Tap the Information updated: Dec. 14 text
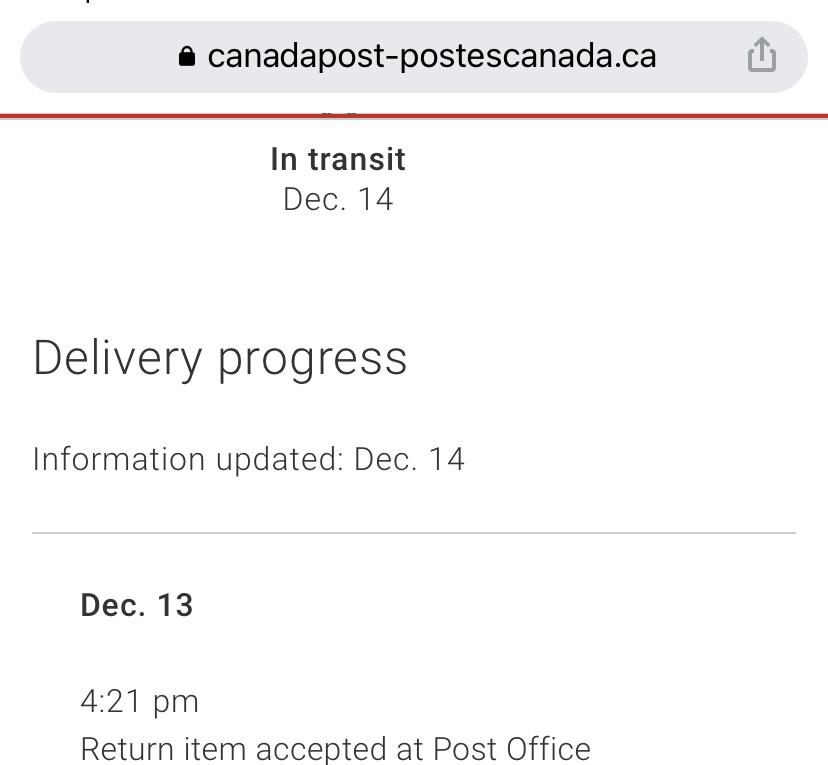The height and width of the screenshot is (765, 828). click(x=249, y=459)
